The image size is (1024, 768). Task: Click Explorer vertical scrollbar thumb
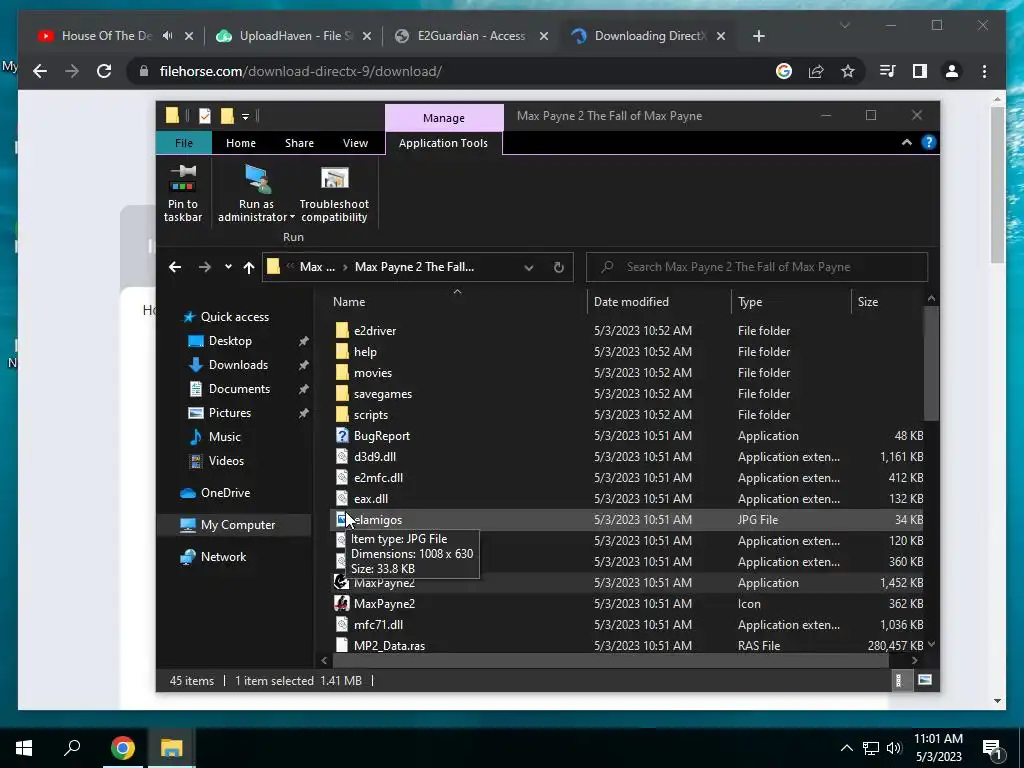931,364
